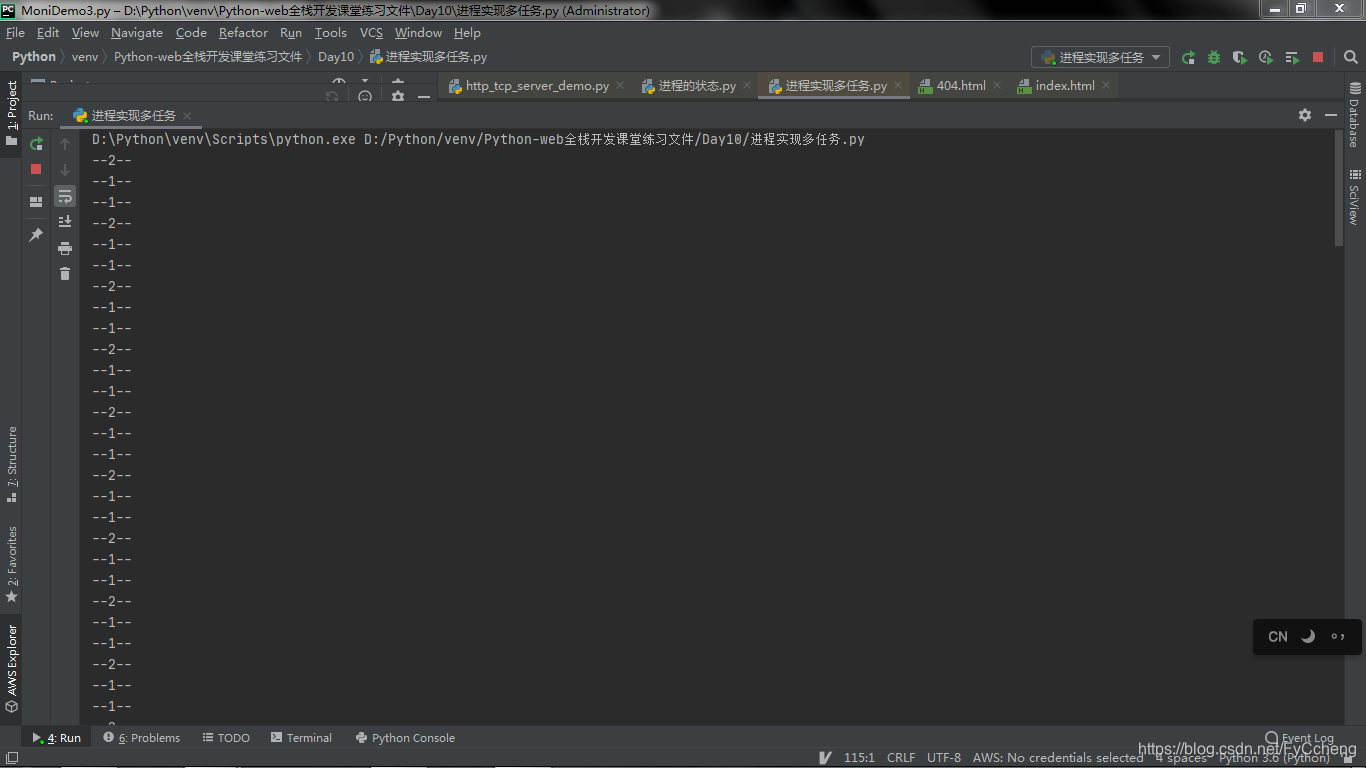Switch to 404.html editor tab

pyautogui.click(x=961, y=86)
